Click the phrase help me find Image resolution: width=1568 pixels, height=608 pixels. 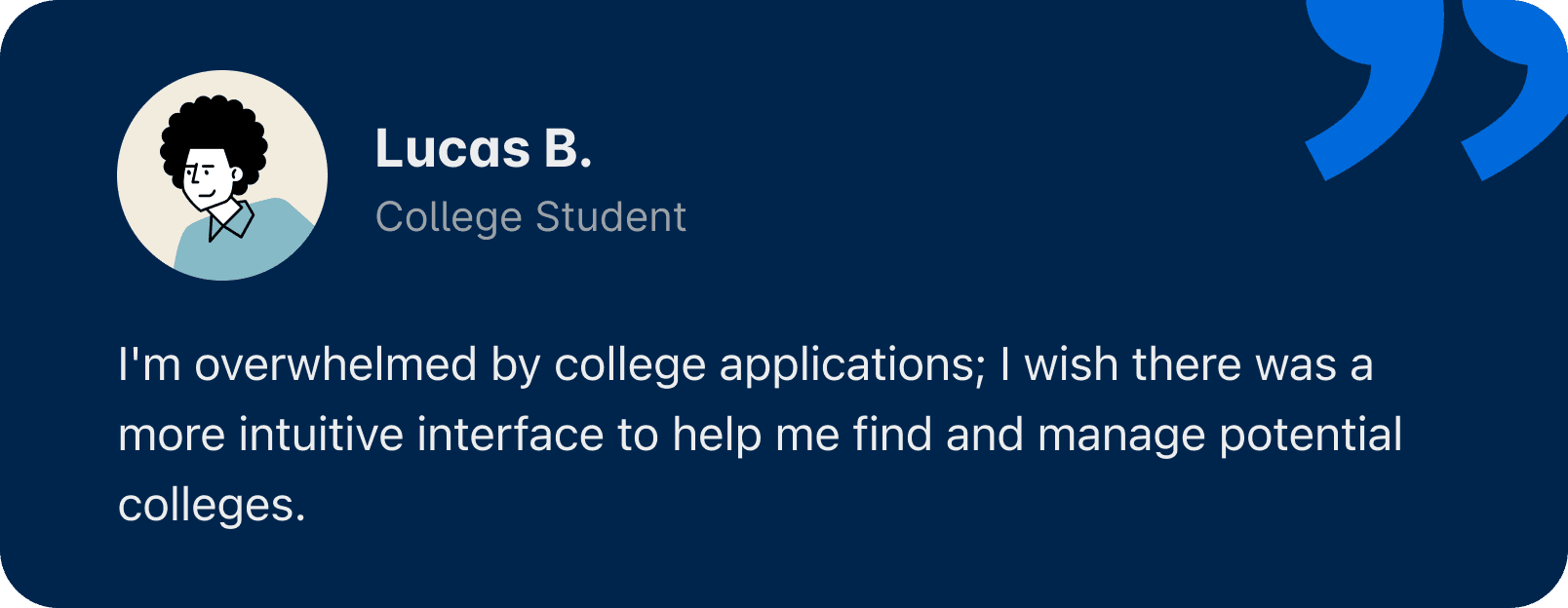pyautogui.click(x=803, y=435)
